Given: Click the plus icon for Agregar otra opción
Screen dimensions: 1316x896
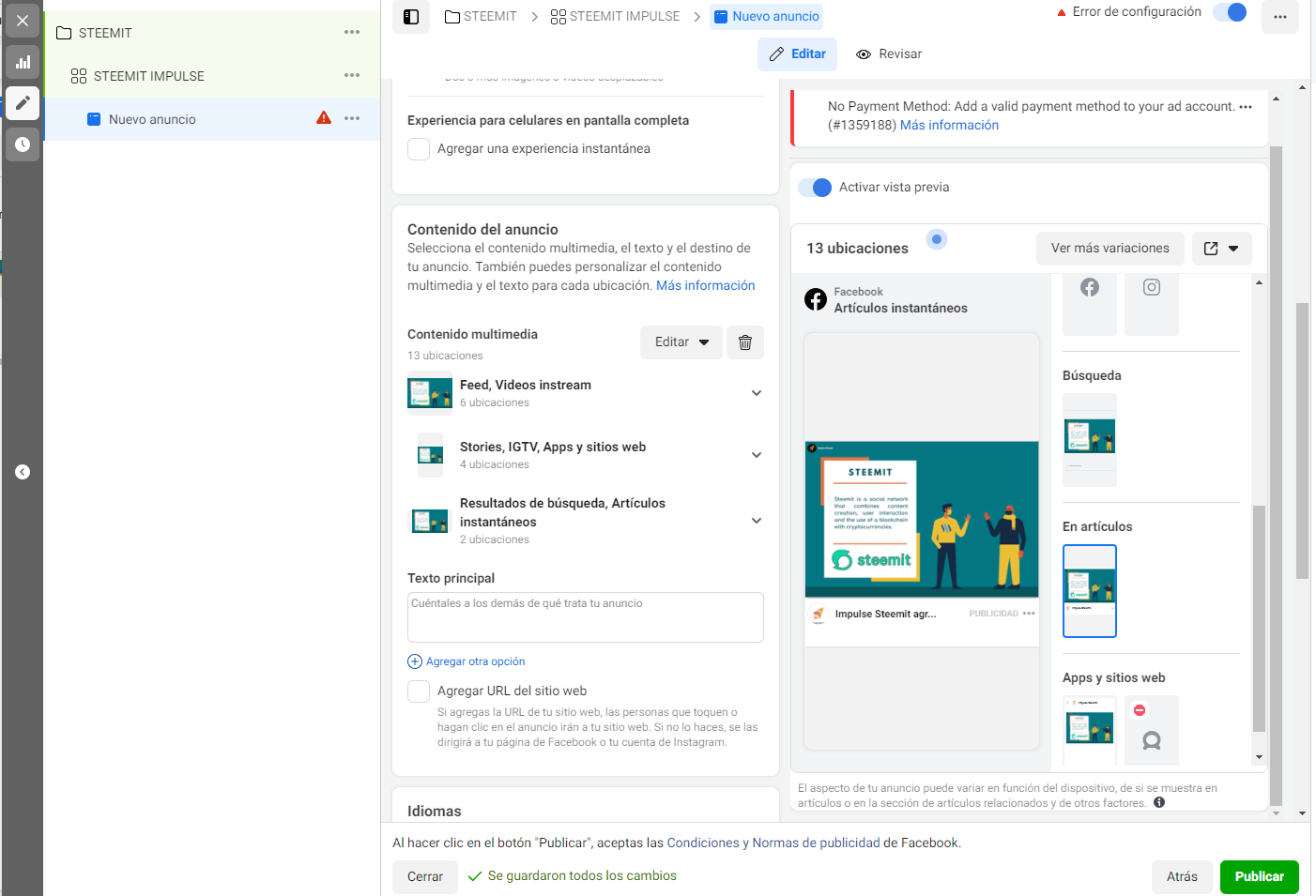Looking at the screenshot, I should click(x=415, y=661).
